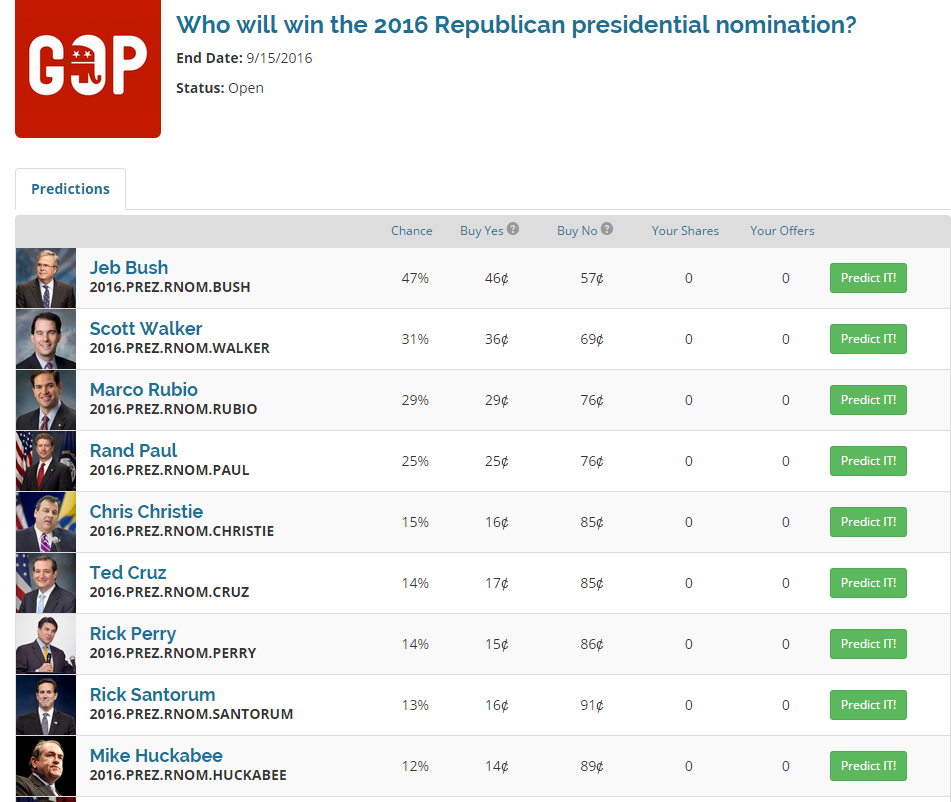
Task: Click the Ted Cruz name link
Action: (x=128, y=573)
